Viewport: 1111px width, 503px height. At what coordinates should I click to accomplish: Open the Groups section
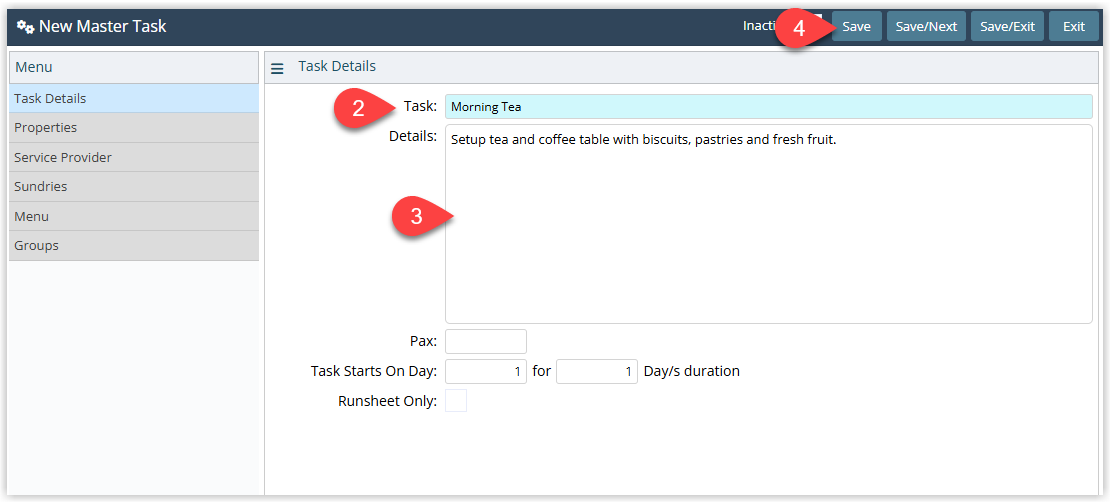[134, 246]
